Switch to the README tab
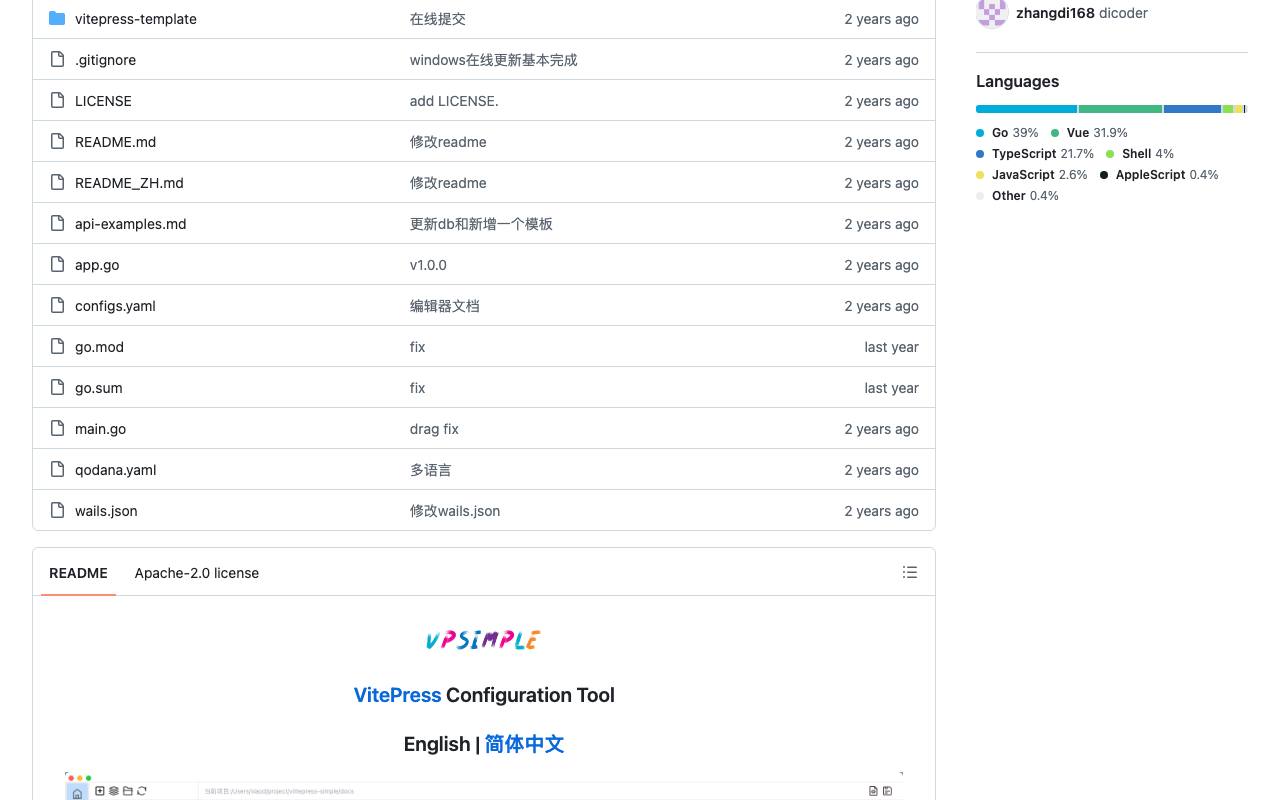Viewport: 1280px width, 800px height. click(78, 573)
